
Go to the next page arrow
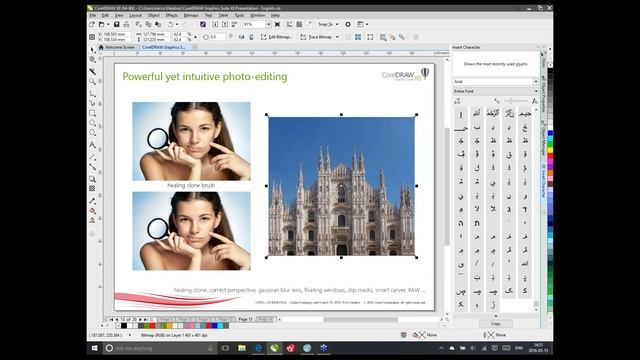(x=140, y=320)
